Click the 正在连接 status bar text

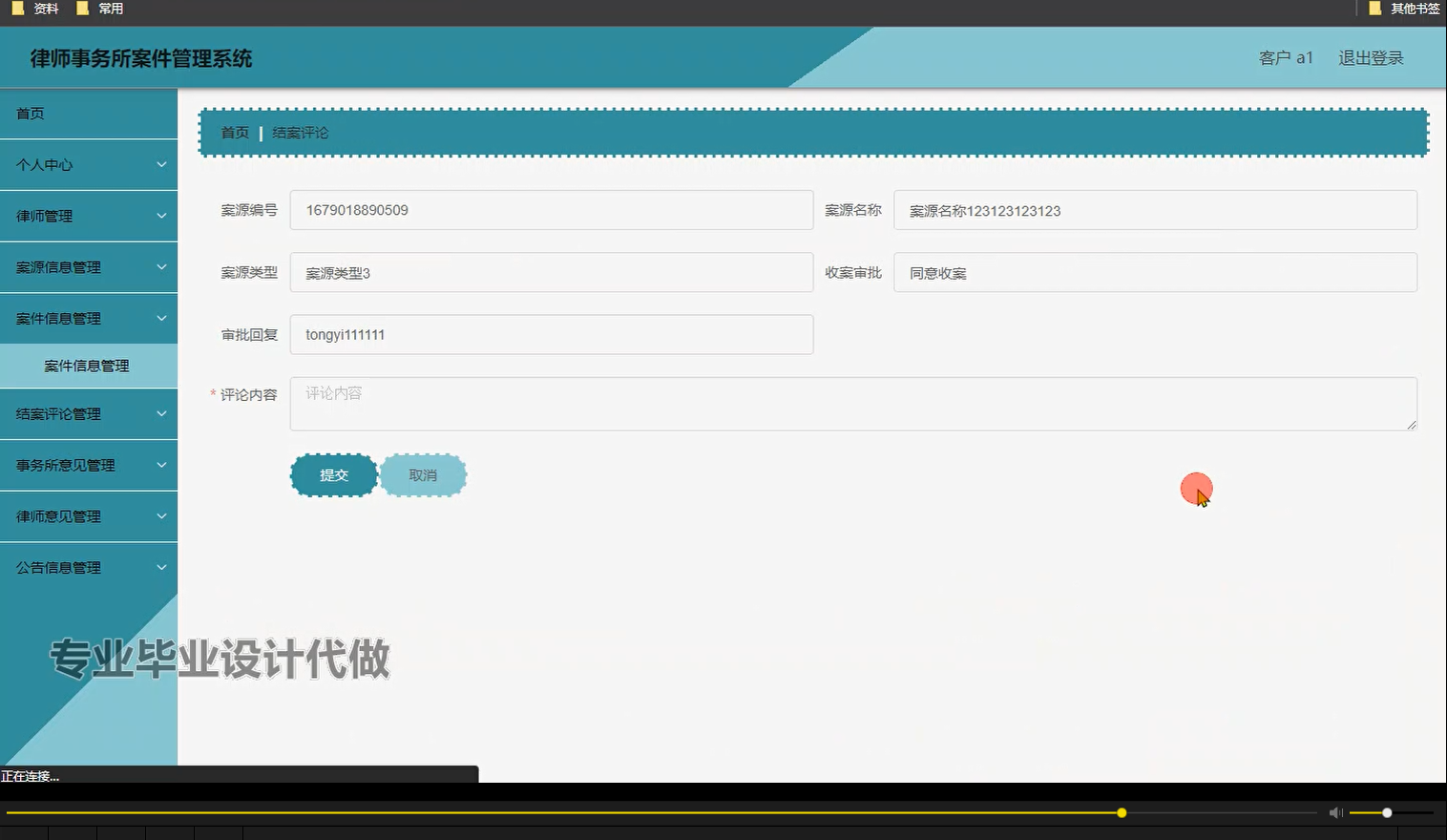click(x=31, y=776)
